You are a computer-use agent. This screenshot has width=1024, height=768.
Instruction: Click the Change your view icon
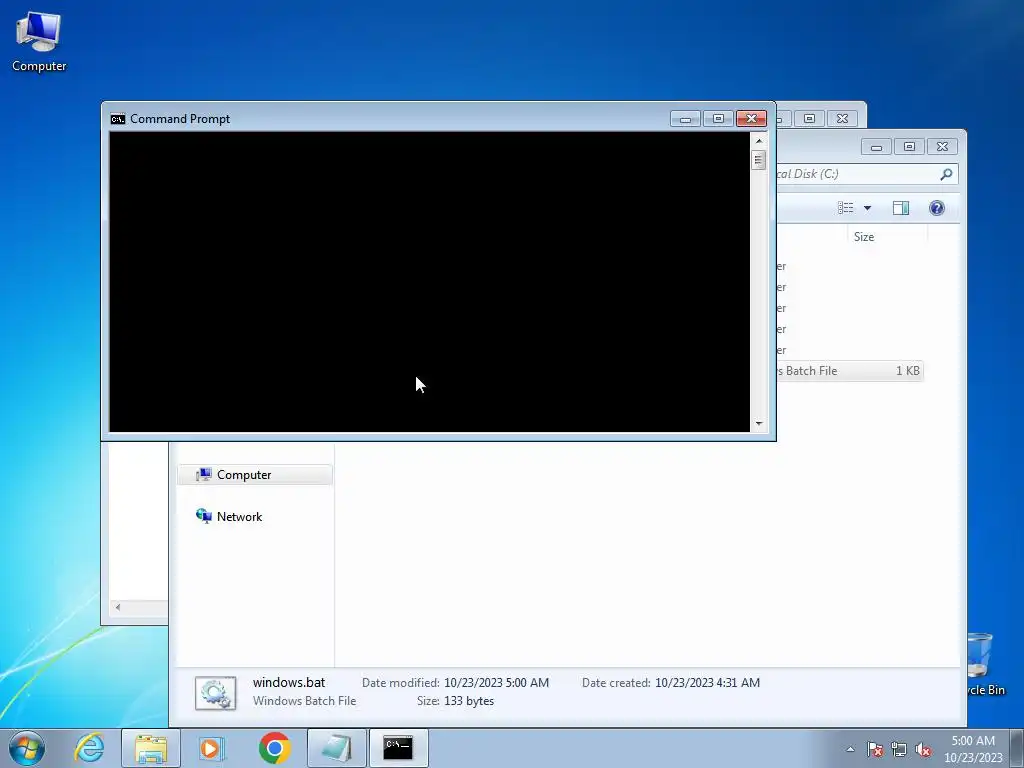click(x=846, y=208)
